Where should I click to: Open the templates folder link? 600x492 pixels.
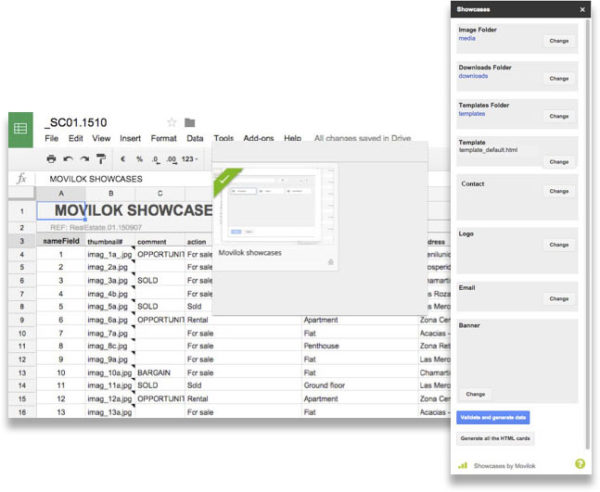pos(472,114)
